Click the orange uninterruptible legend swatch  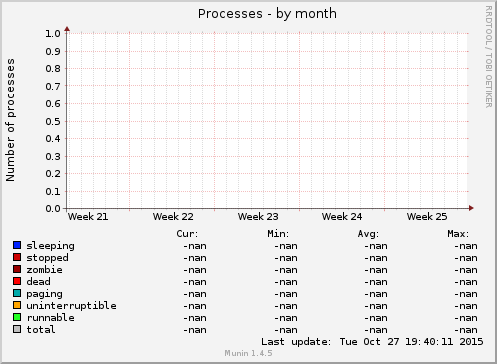(17, 305)
